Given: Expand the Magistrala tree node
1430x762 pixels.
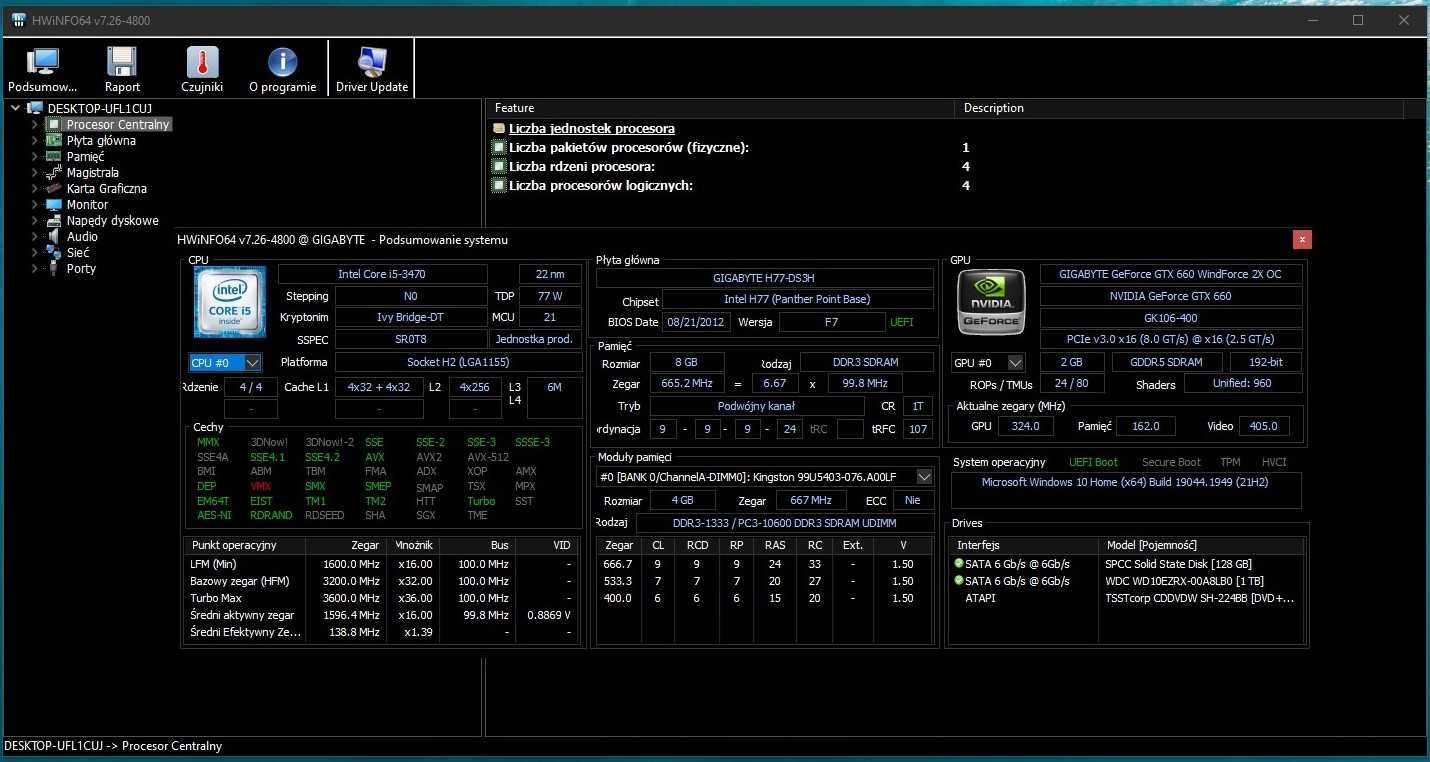Looking at the screenshot, I should click(35, 173).
